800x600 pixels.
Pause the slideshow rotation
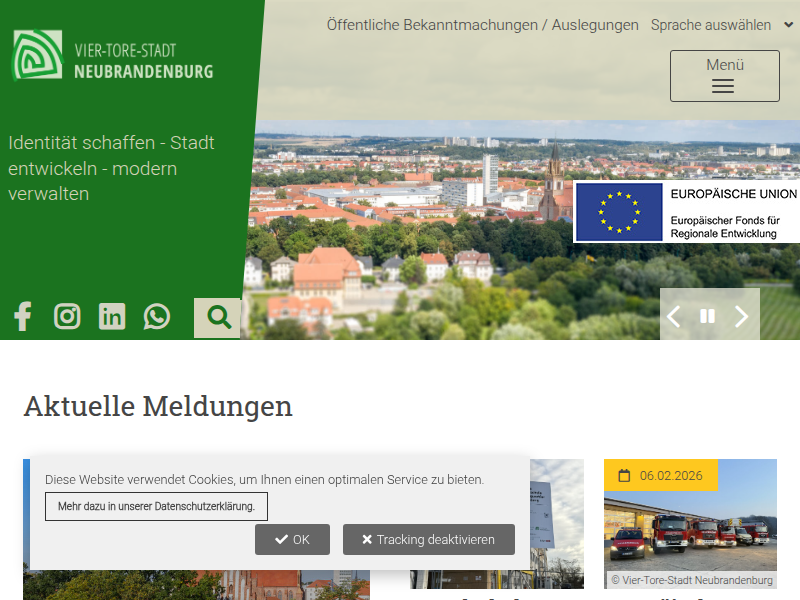pos(707,317)
